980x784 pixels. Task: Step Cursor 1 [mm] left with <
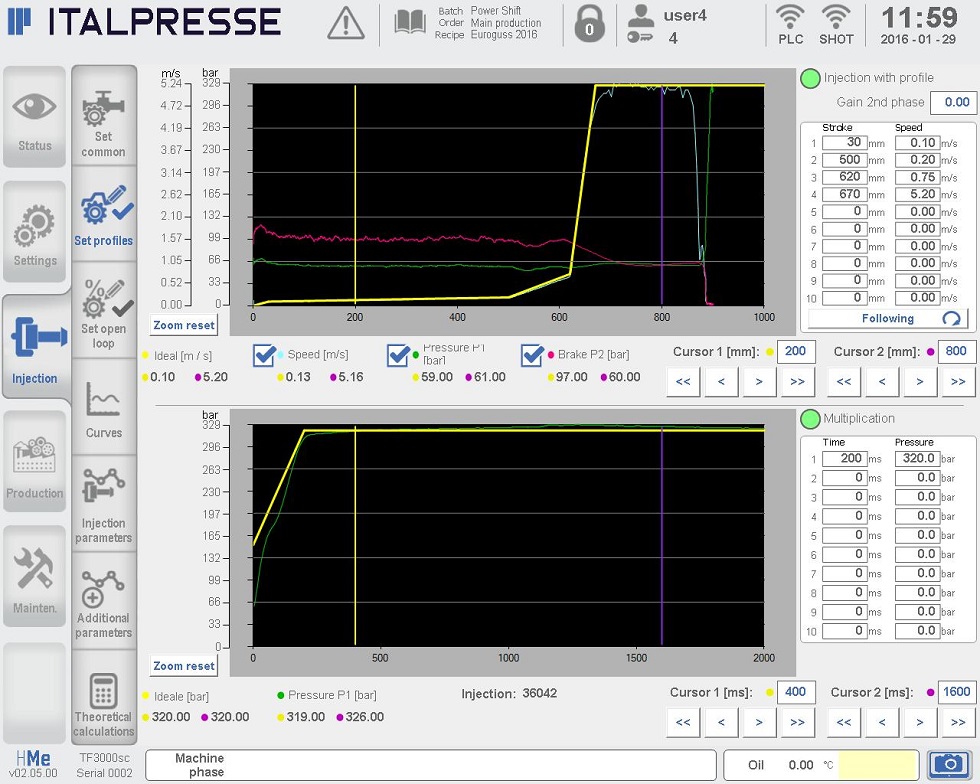click(x=721, y=381)
